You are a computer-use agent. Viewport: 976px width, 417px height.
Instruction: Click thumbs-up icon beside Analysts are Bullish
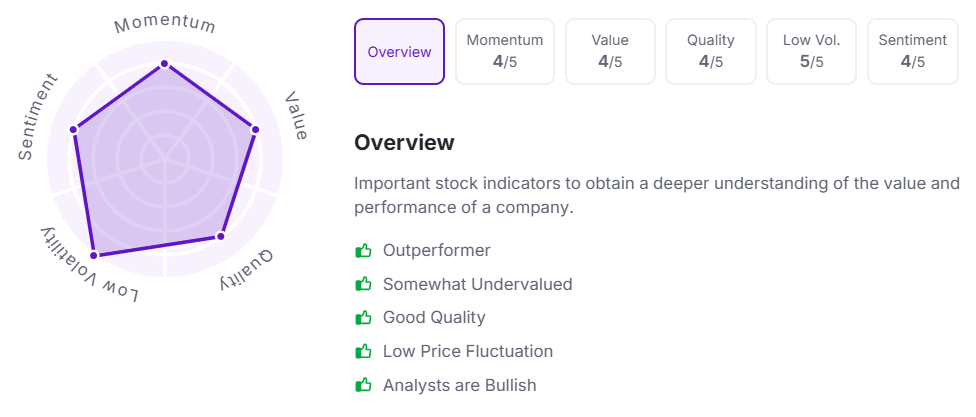pos(364,385)
